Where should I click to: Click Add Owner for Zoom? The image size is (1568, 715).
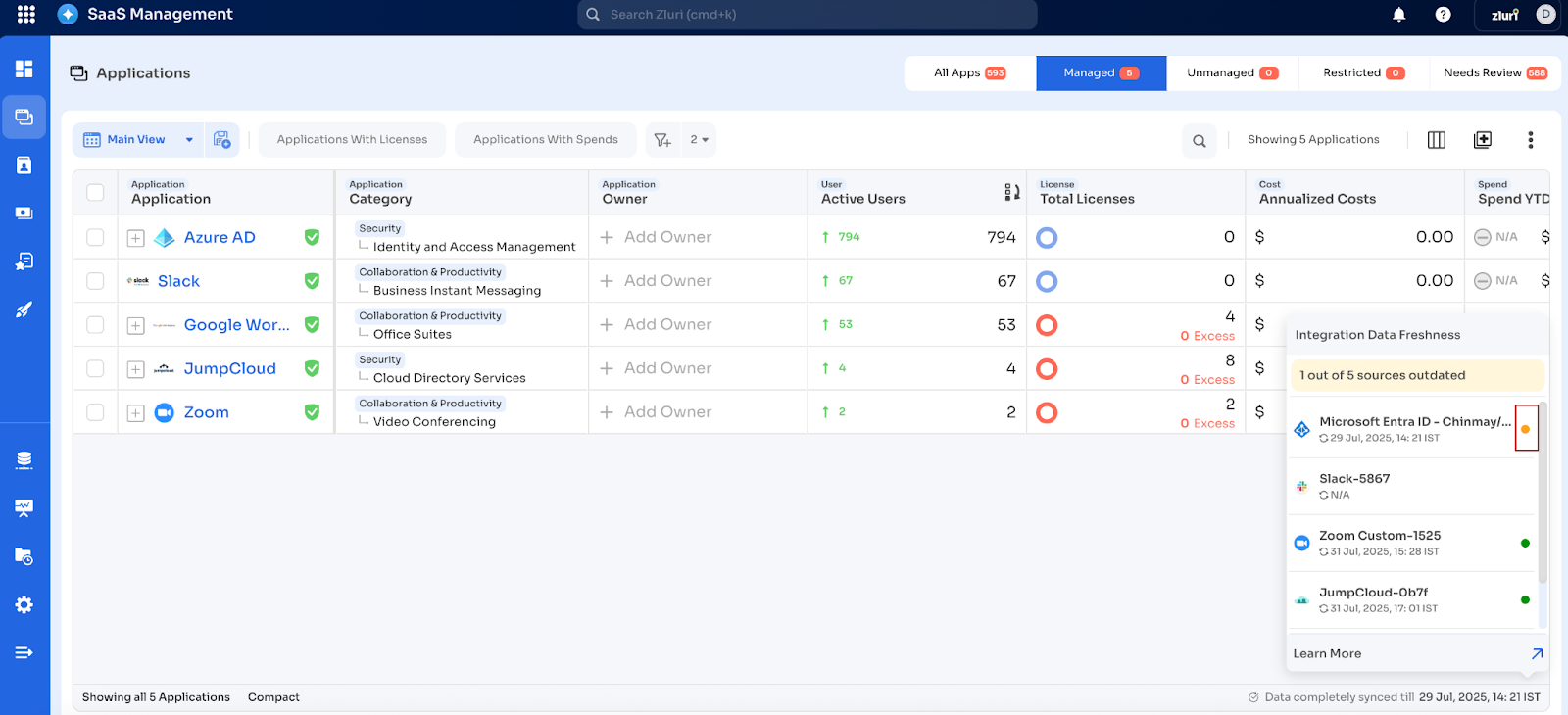656,412
